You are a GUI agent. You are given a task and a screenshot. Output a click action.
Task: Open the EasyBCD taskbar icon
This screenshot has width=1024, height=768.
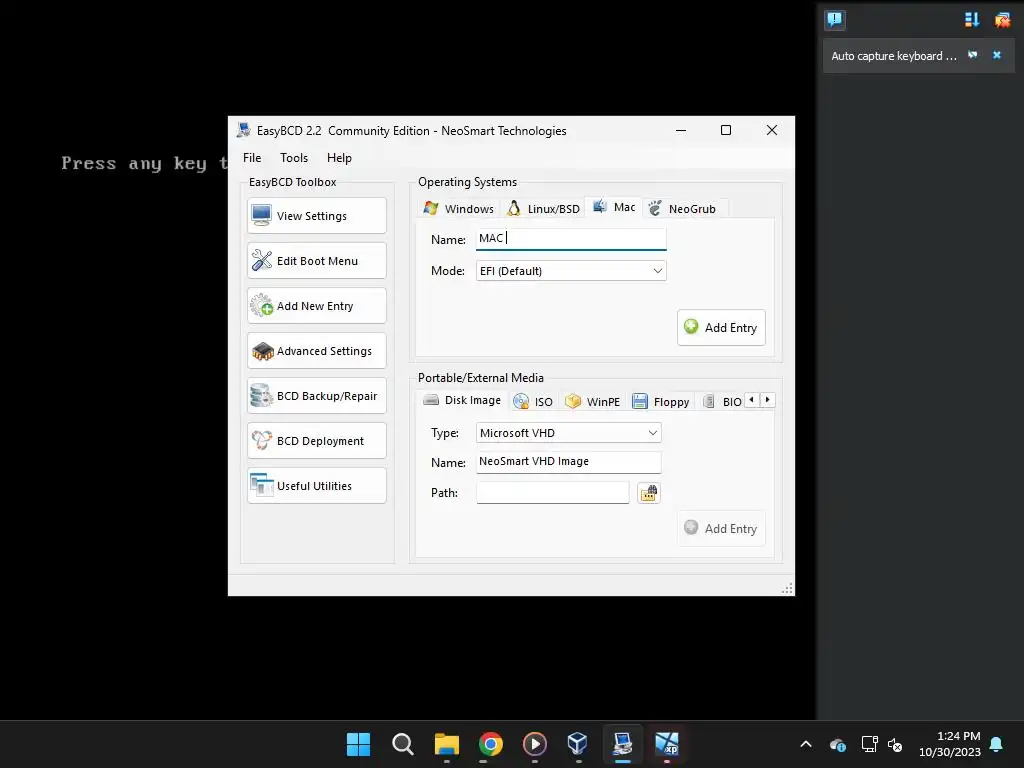pyautogui.click(x=622, y=744)
